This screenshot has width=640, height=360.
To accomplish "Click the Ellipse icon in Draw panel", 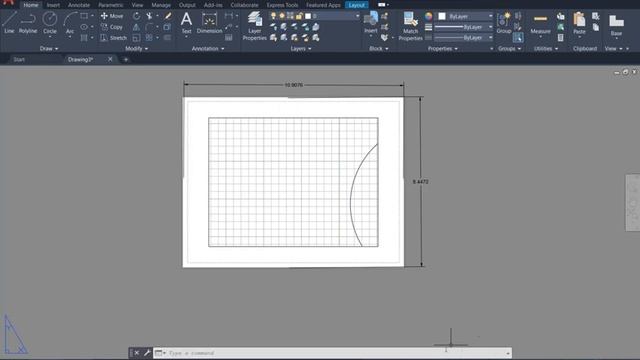I will tap(84, 27).
